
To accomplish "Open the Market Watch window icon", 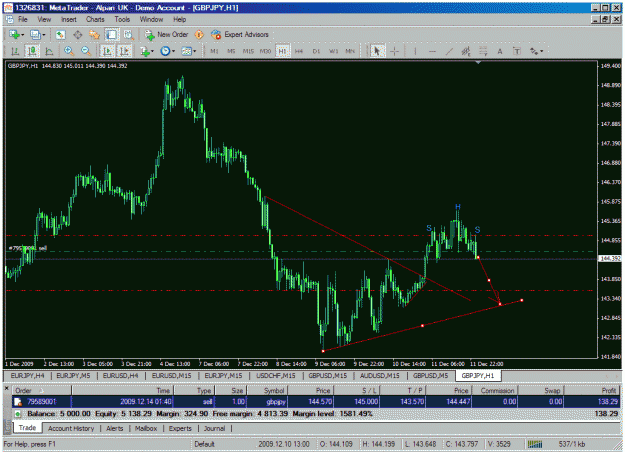I will [60, 35].
